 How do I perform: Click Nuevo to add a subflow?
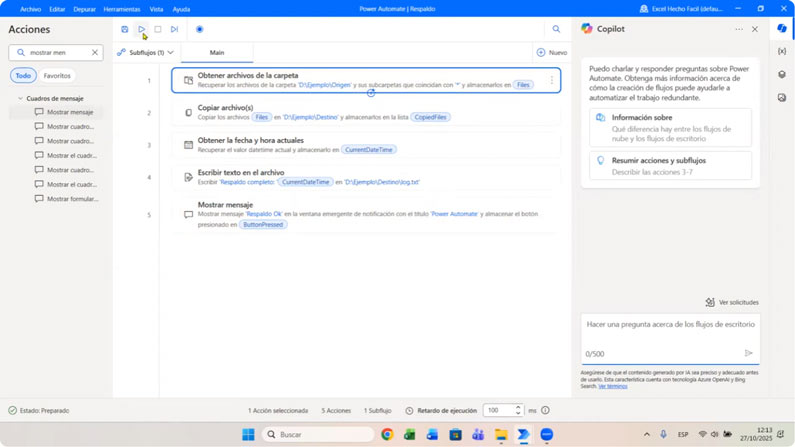(x=552, y=52)
